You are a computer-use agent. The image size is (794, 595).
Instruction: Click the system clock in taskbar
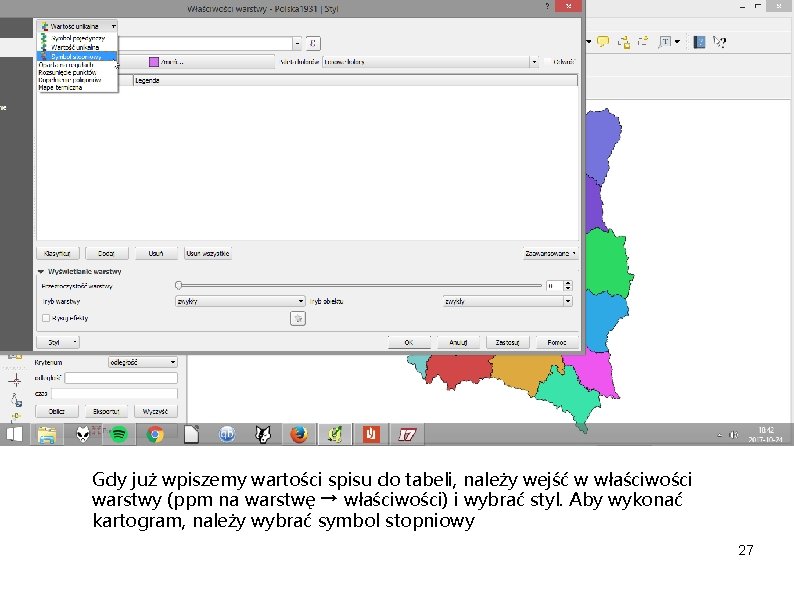[766, 435]
